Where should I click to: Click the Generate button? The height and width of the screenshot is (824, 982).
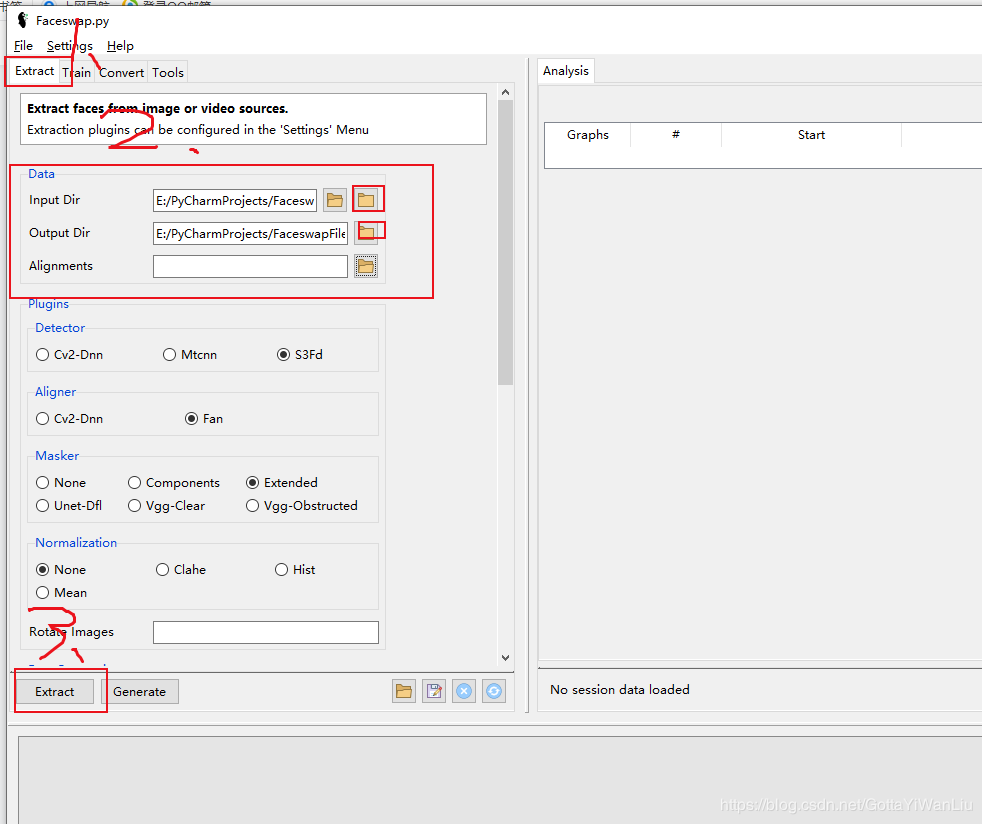[x=140, y=692]
